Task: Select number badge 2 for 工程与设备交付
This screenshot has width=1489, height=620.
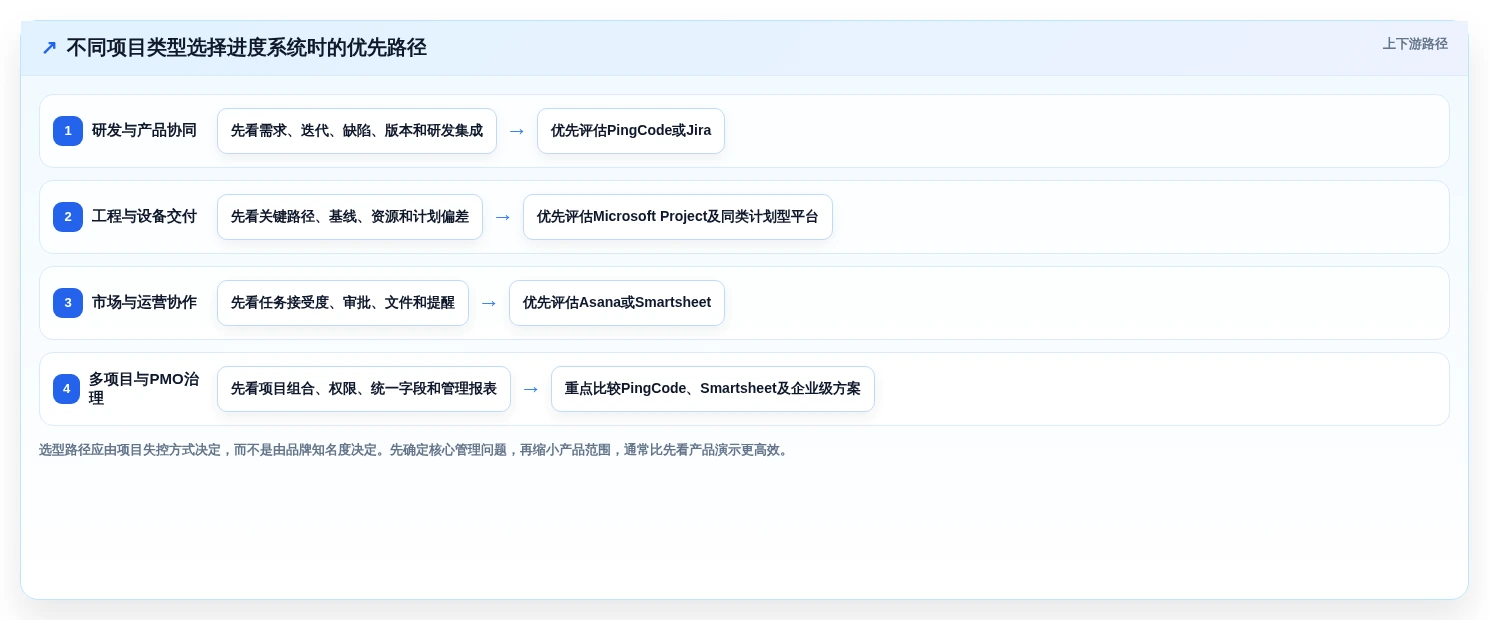Action: 68,217
